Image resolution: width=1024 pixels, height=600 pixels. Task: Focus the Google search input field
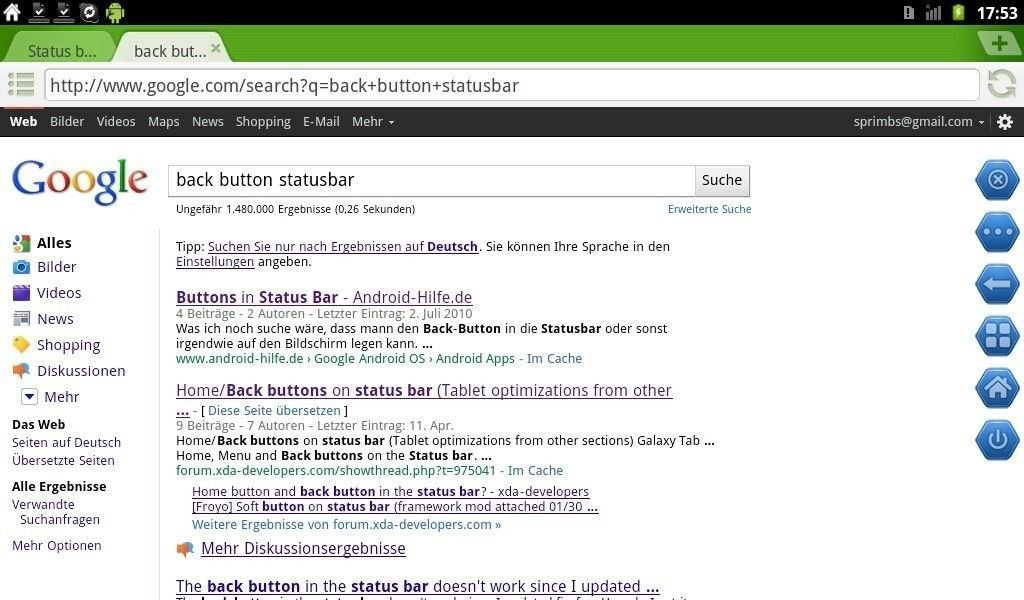(x=431, y=180)
